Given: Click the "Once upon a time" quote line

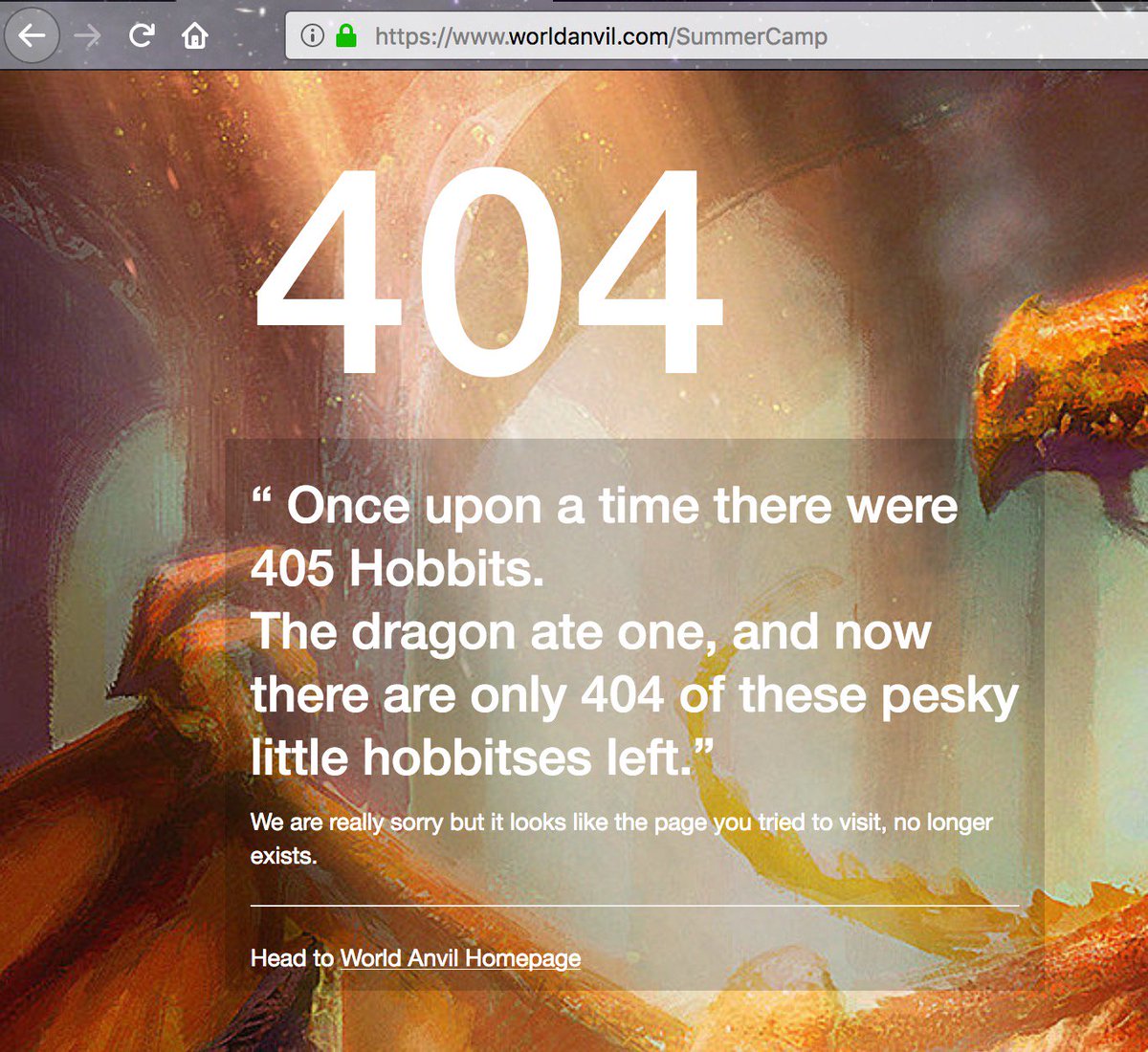Looking at the screenshot, I should [605, 506].
